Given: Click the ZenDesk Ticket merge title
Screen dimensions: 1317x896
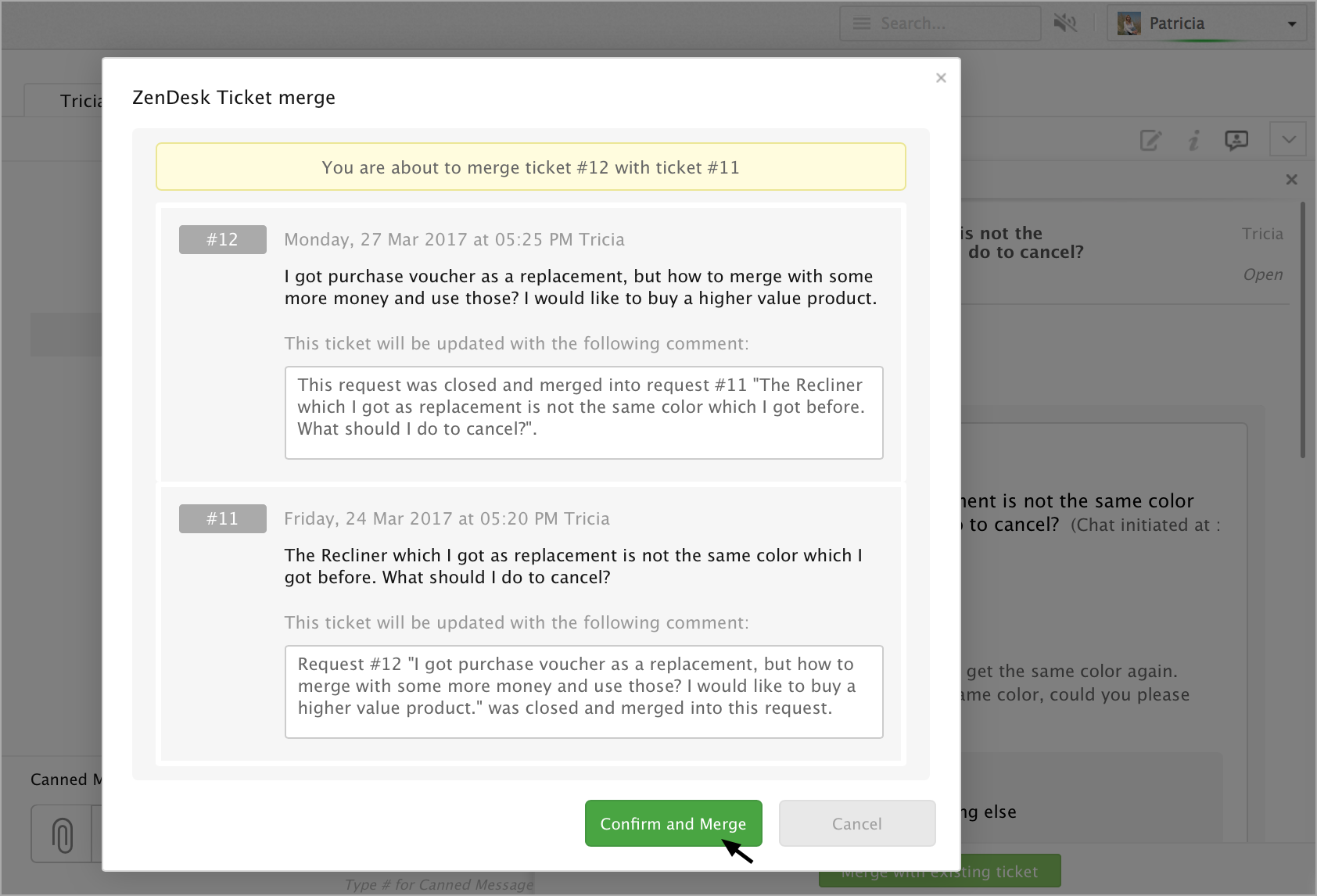Looking at the screenshot, I should pos(234,98).
